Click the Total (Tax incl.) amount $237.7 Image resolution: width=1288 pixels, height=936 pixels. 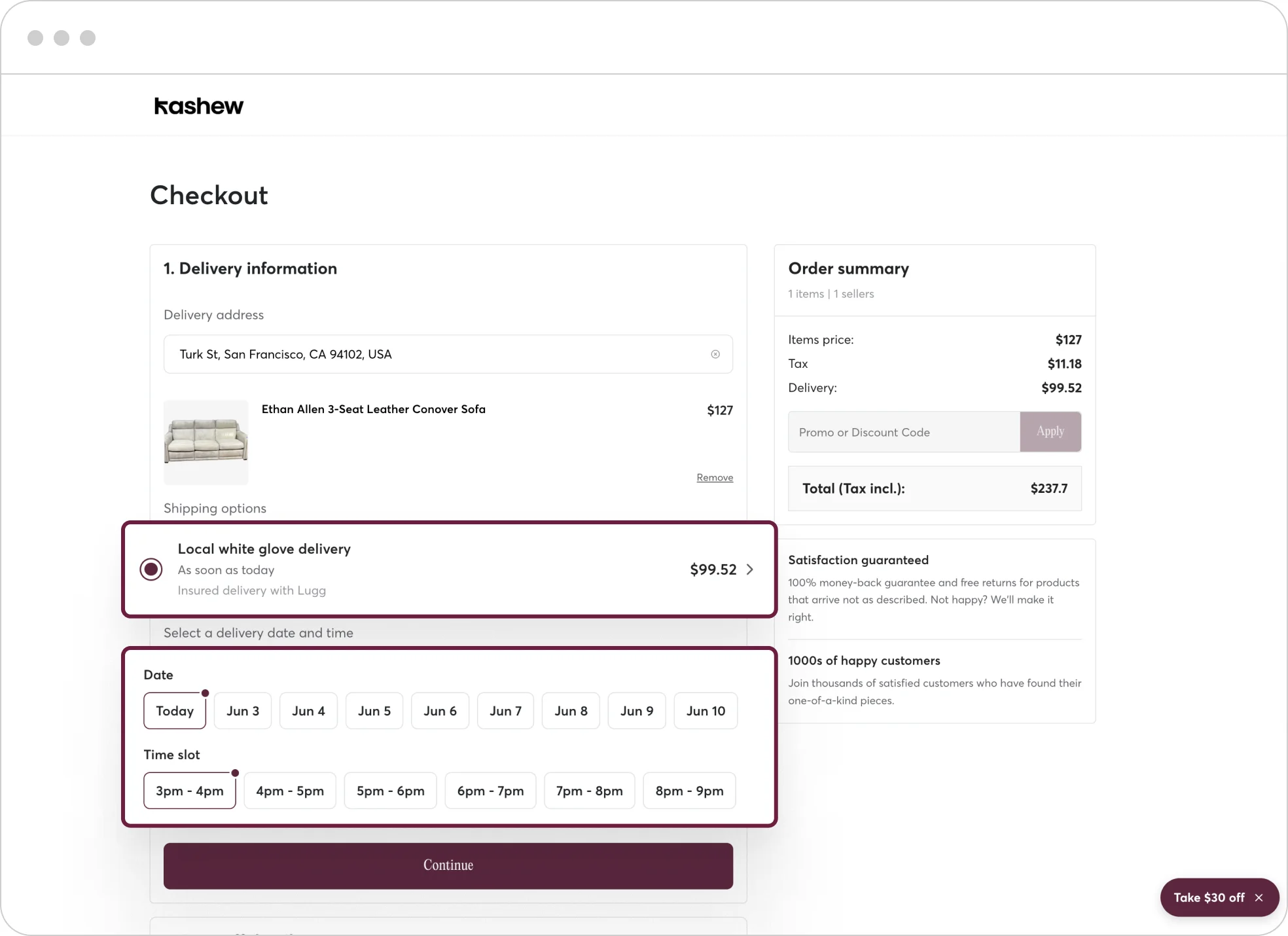[x=1049, y=488]
